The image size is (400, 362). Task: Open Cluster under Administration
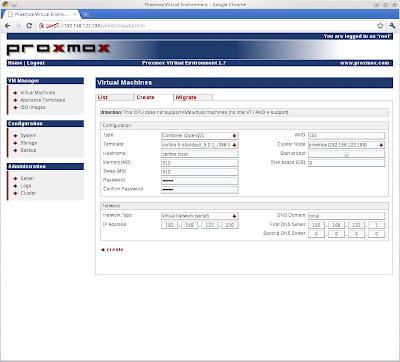(28, 193)
